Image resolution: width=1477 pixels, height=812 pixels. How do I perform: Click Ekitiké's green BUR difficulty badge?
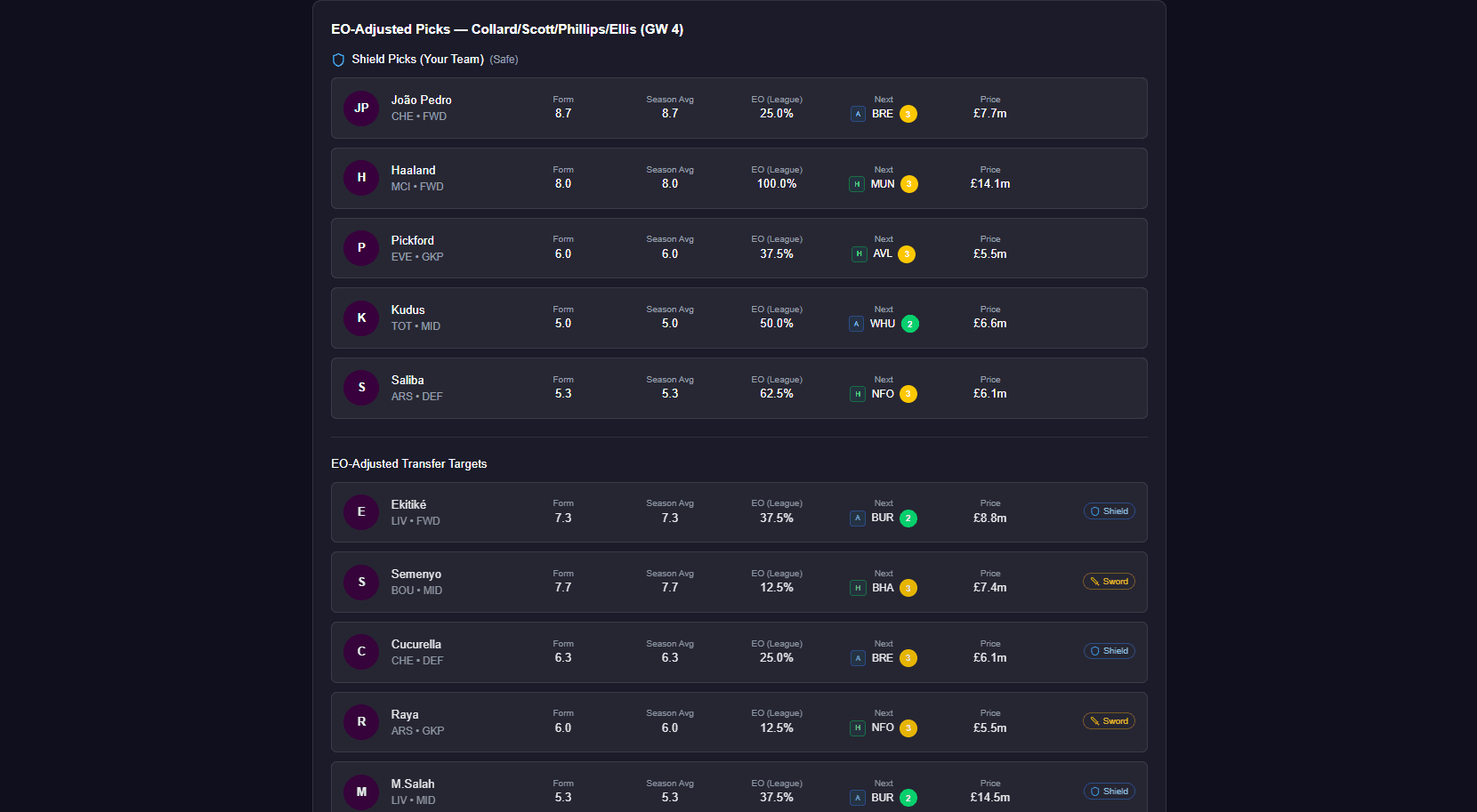coord(908,519)
